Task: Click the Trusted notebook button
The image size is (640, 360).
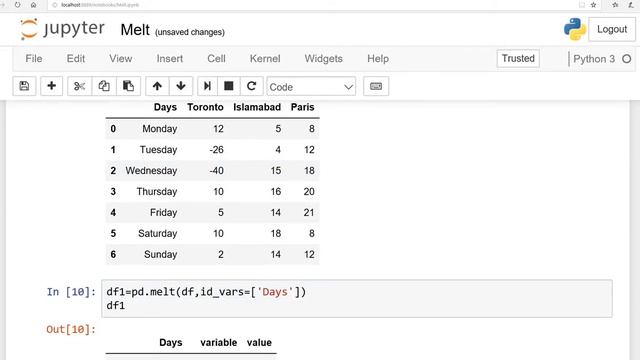Action: 518,58
